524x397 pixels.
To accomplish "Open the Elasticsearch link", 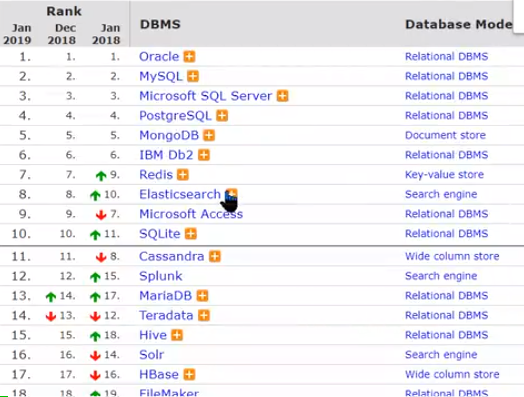I will [x=180, y=194].
